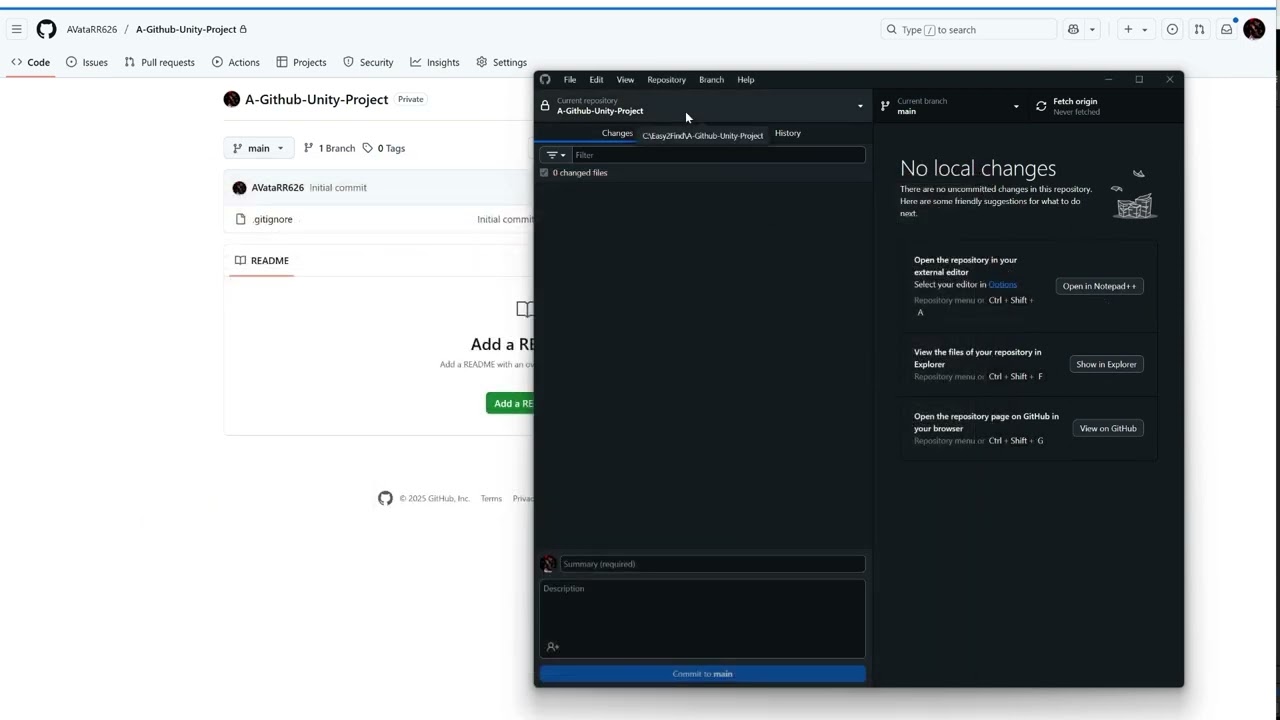The image size is (1280, 720).
Task: Switch to Code tab on GitHub
Action: (x=30, y=62)
